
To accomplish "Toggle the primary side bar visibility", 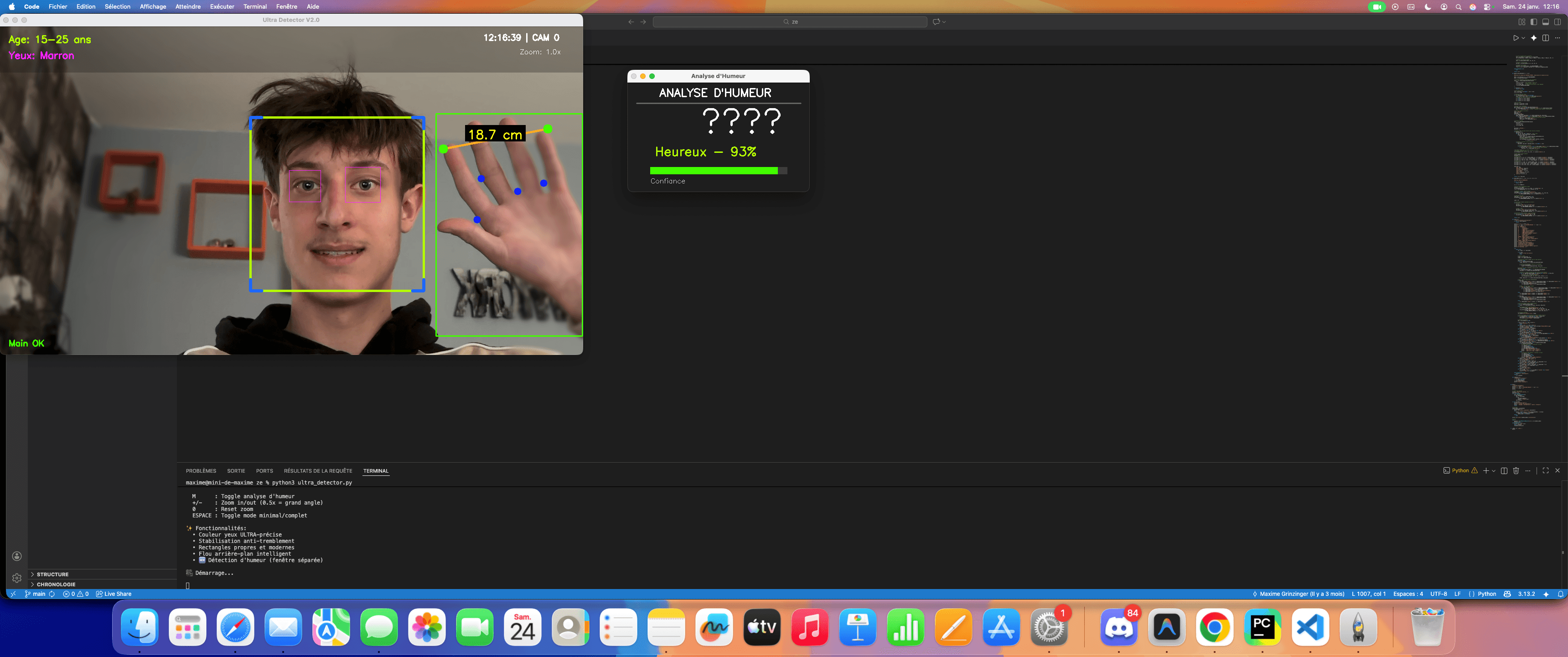I will 1533,22.
